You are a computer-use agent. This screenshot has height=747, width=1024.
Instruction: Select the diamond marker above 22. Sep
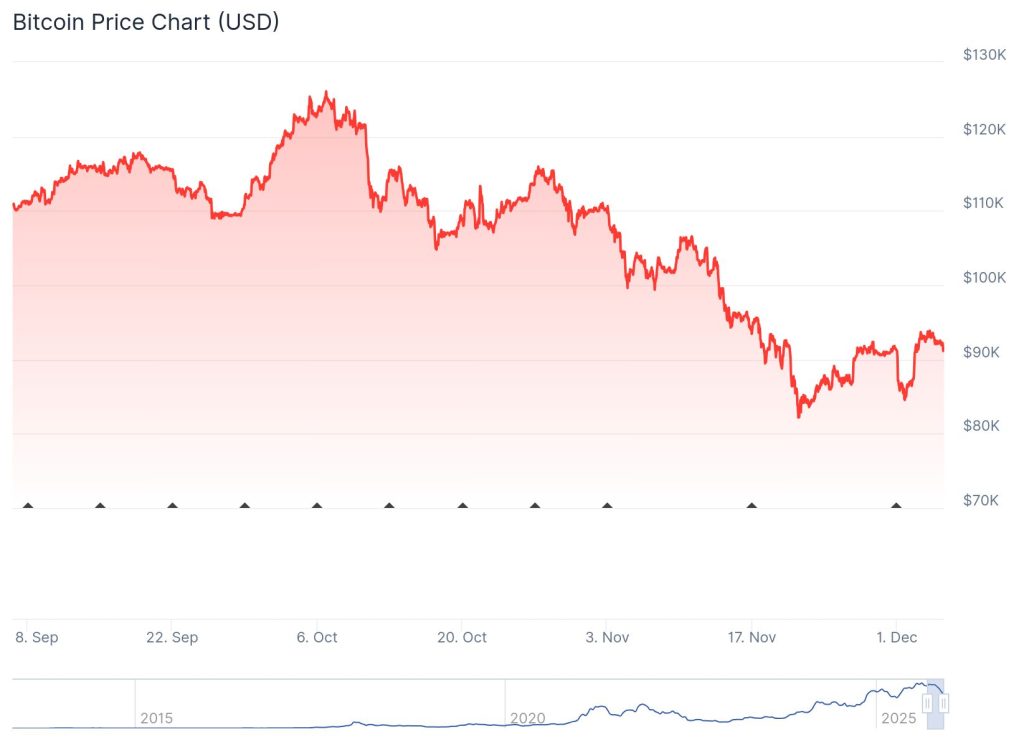click(x=172, y=506)
